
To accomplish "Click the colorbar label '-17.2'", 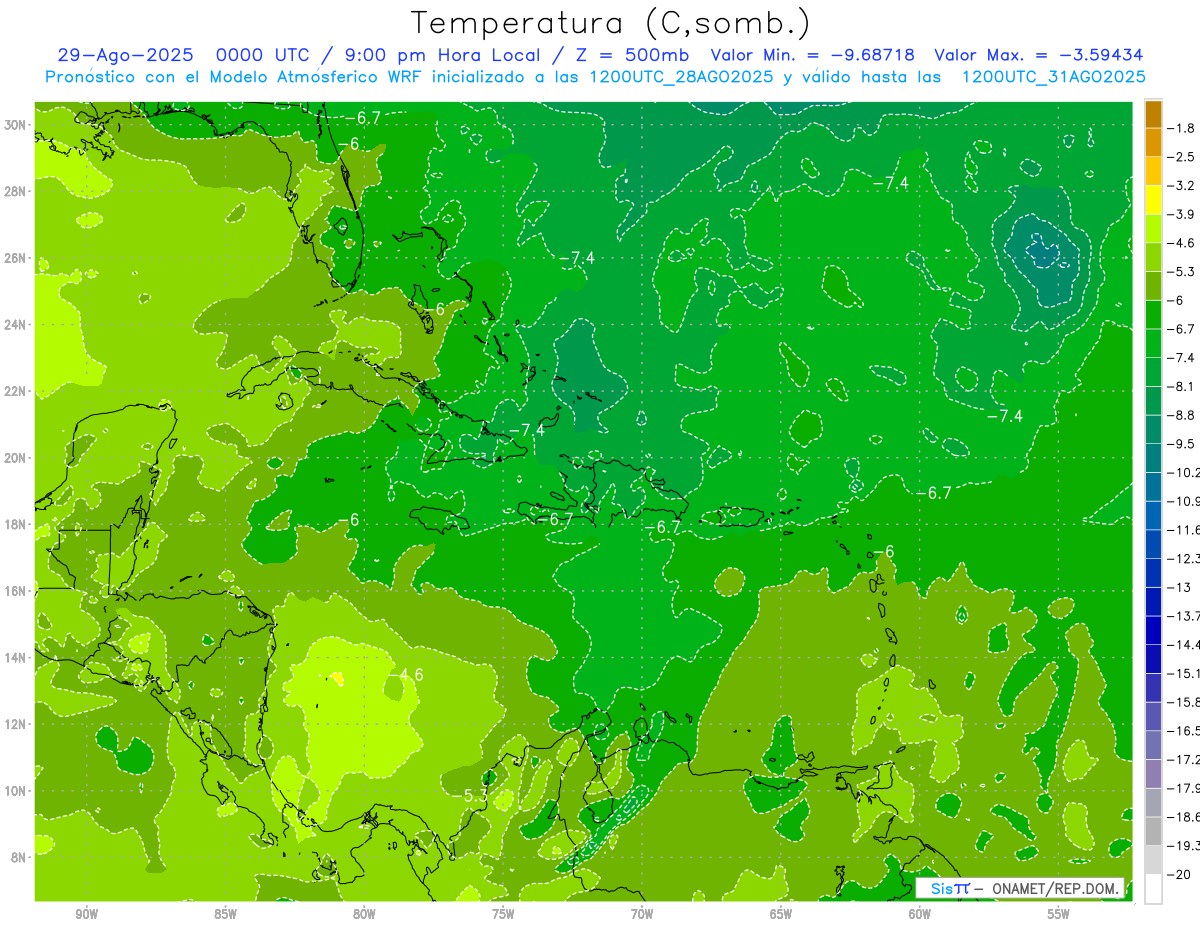I will 1184,759.
